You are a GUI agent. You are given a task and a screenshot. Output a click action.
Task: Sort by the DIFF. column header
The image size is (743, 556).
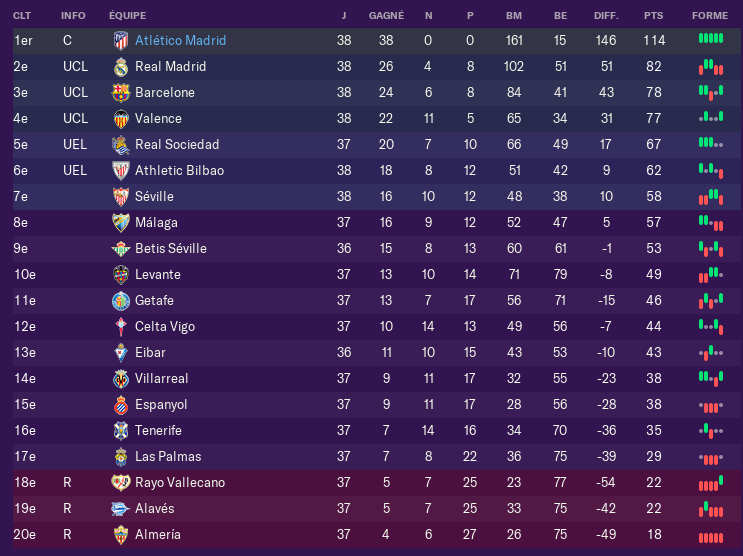point(606,16)
